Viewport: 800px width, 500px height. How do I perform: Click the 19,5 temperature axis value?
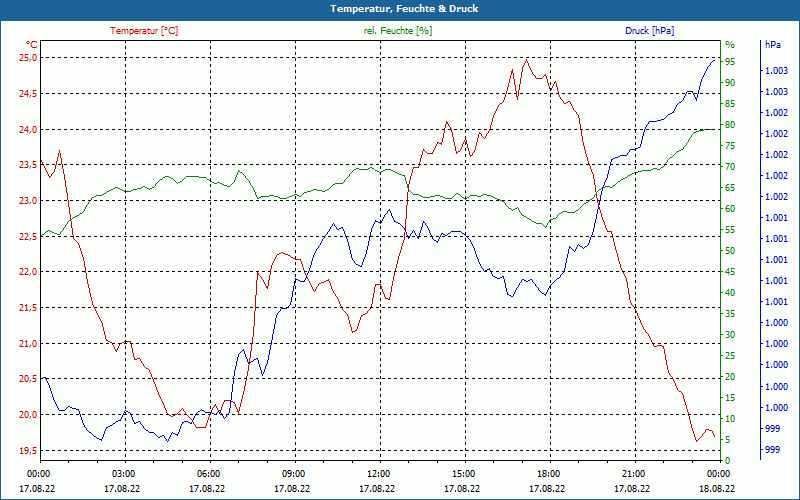(29, 450)
